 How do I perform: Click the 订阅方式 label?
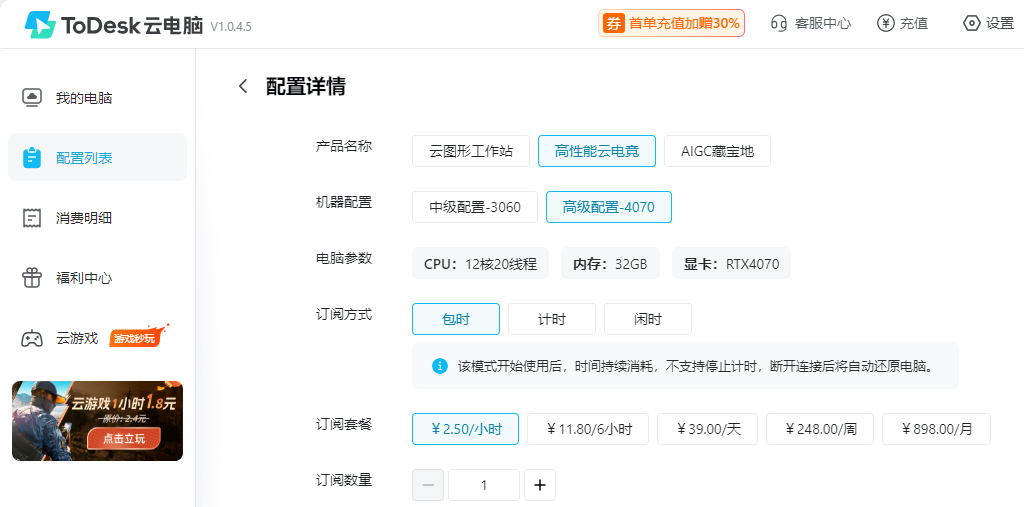[344, 314]
